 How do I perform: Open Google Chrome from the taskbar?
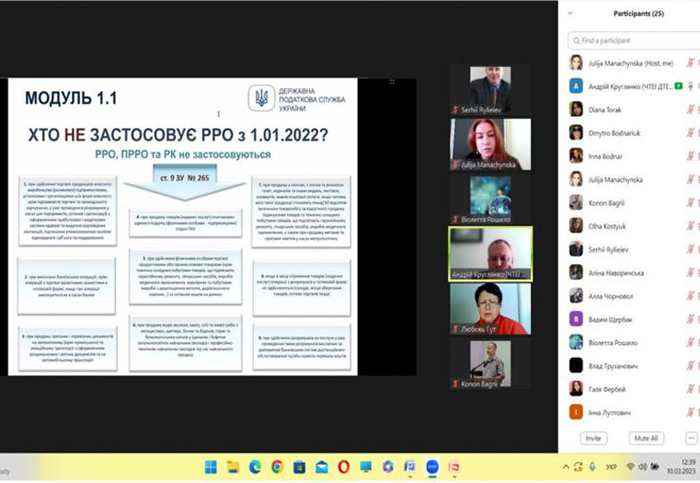click(277, 467)
